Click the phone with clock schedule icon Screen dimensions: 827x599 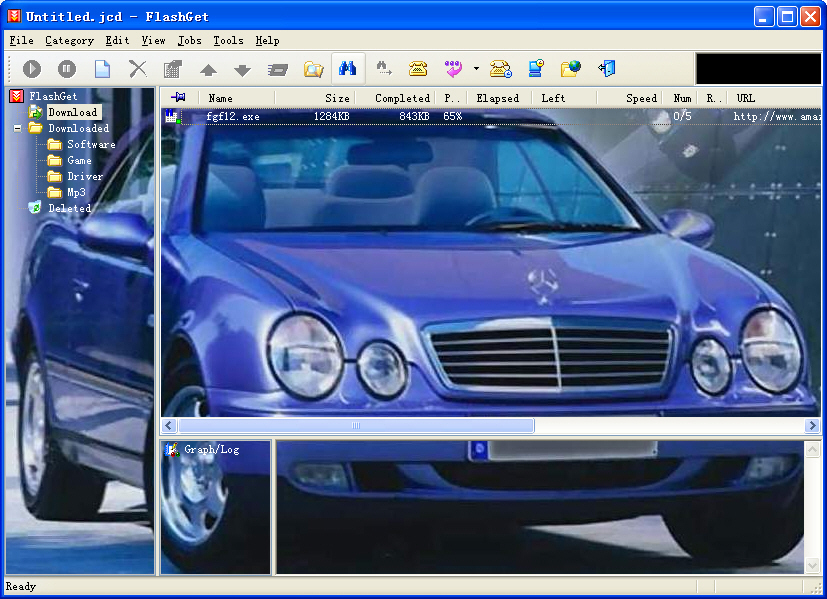pos(501,69)
